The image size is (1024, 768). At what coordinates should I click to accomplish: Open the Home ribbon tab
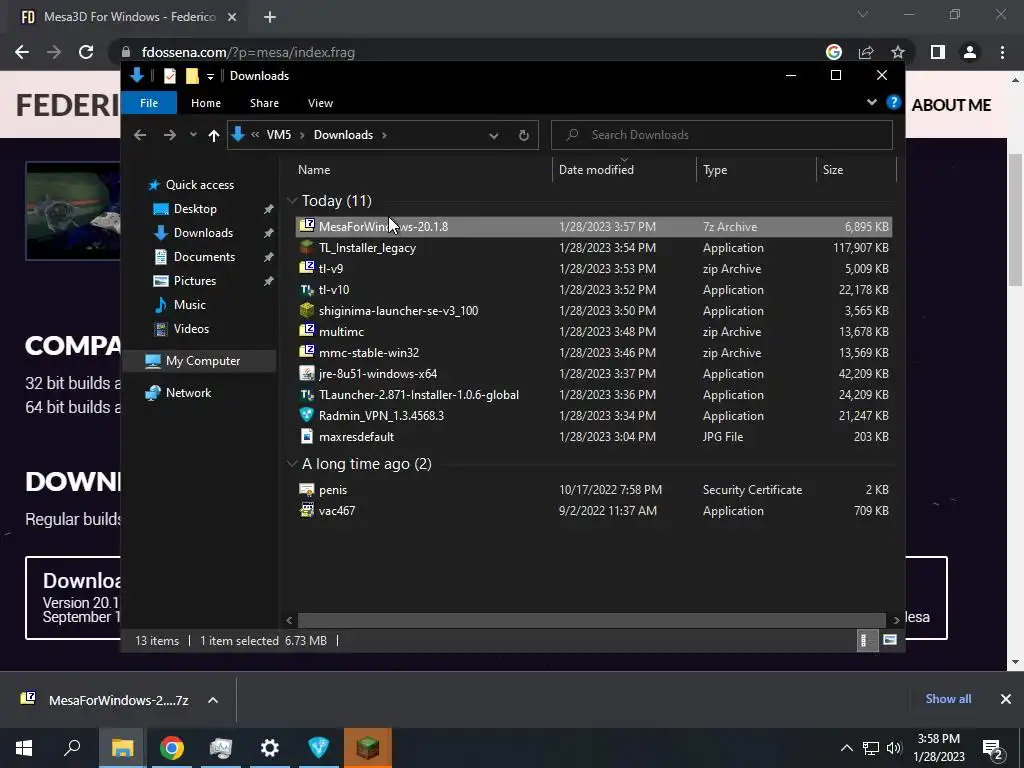206,103
